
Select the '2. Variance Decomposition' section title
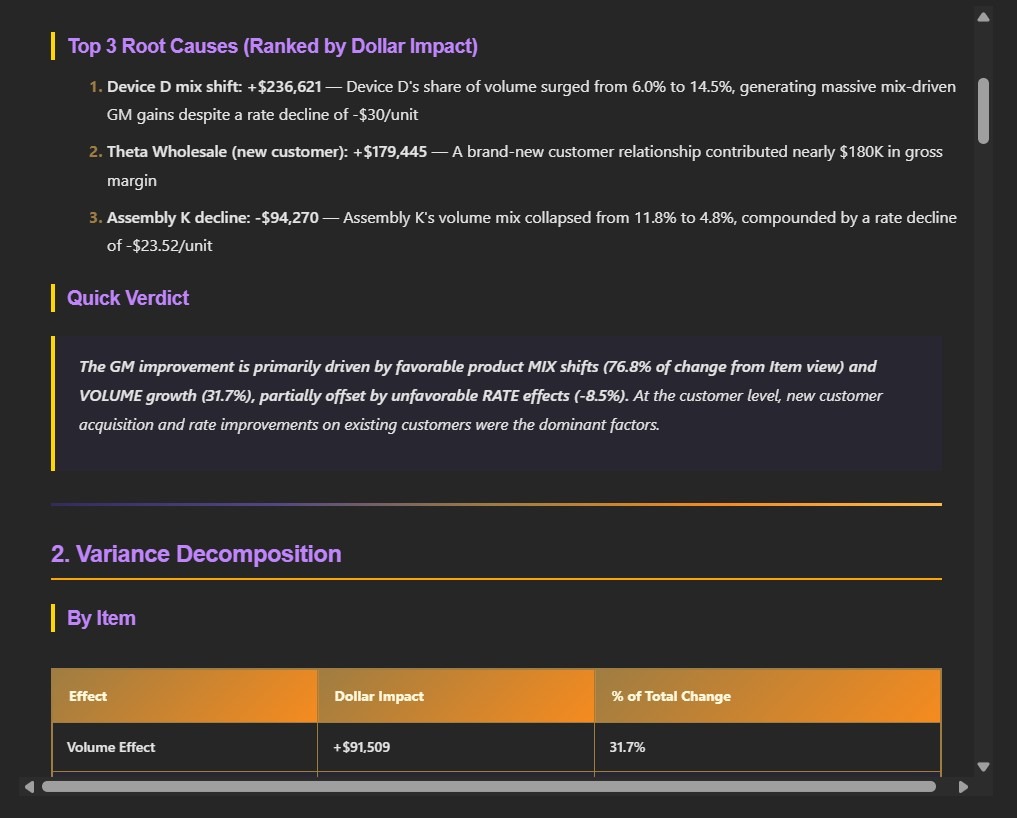pyautogui.click(x=195, y=554)
